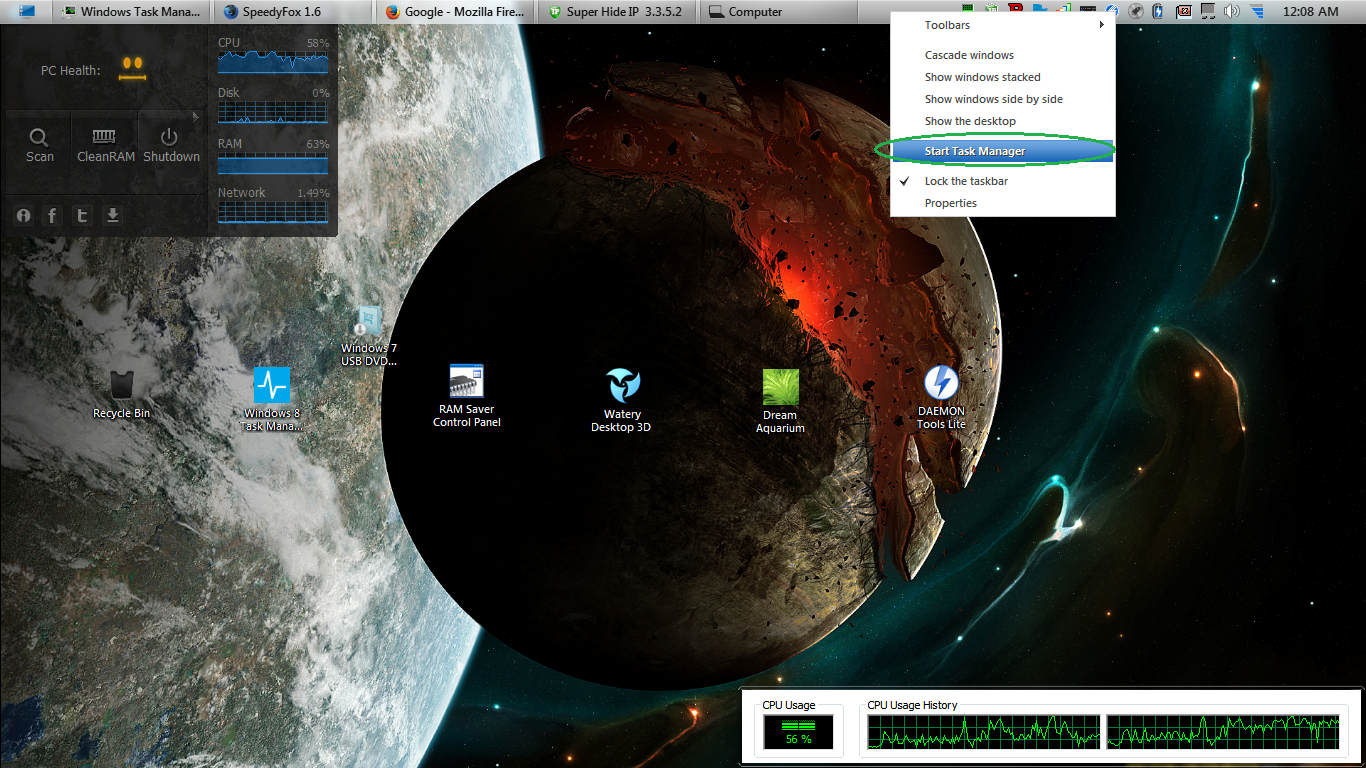Click the rocket icon in system tray
This screenshot has width=1366, height=768.
pyautogui.click(x=1135, y=12)
